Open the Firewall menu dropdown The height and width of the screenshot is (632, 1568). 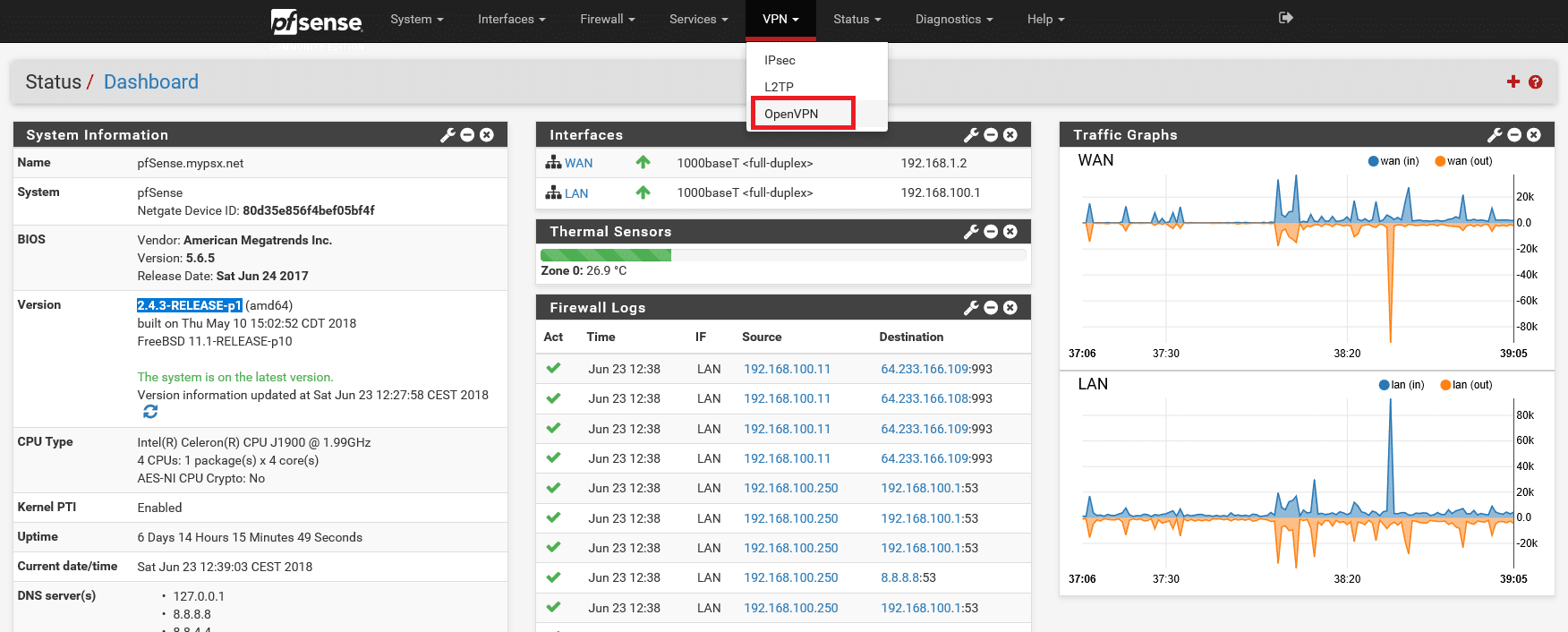(607, 19)
